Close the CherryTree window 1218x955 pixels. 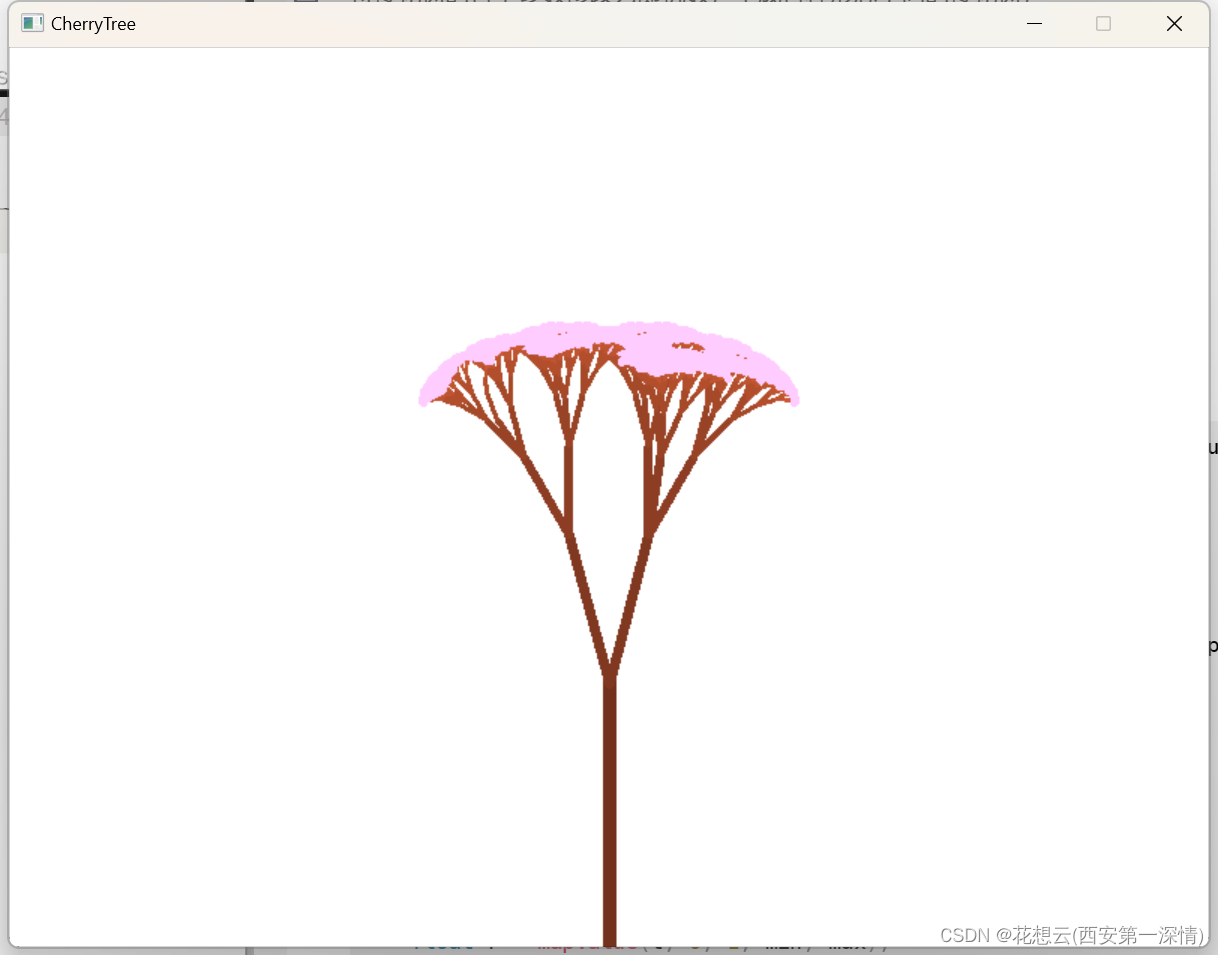(1174, 23)
